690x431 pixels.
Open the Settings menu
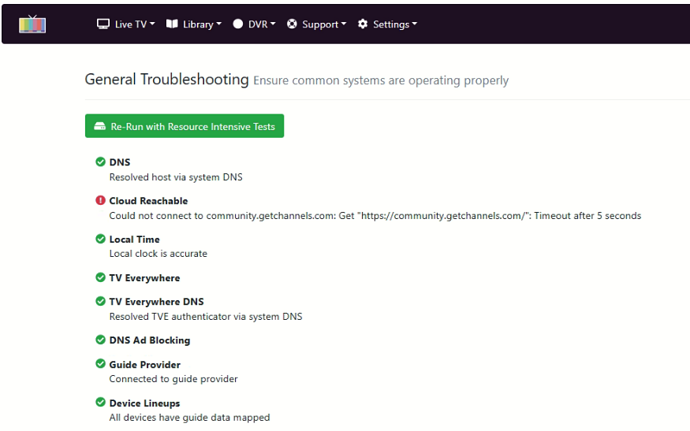[387, 24]
